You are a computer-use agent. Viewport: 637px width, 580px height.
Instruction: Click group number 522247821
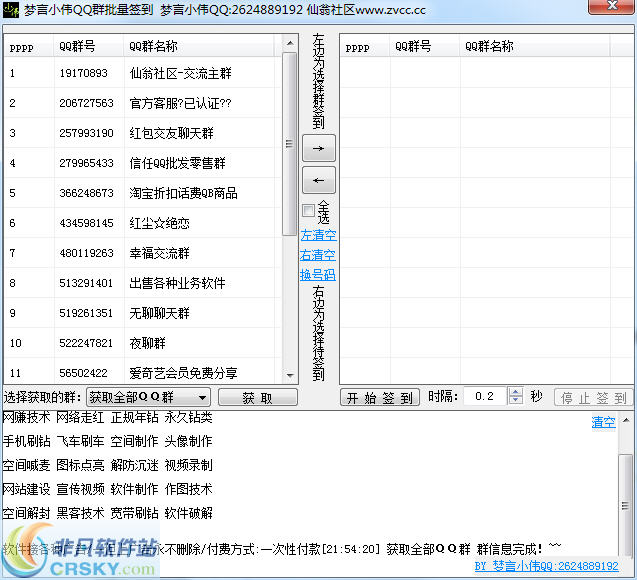pos(86,343)
